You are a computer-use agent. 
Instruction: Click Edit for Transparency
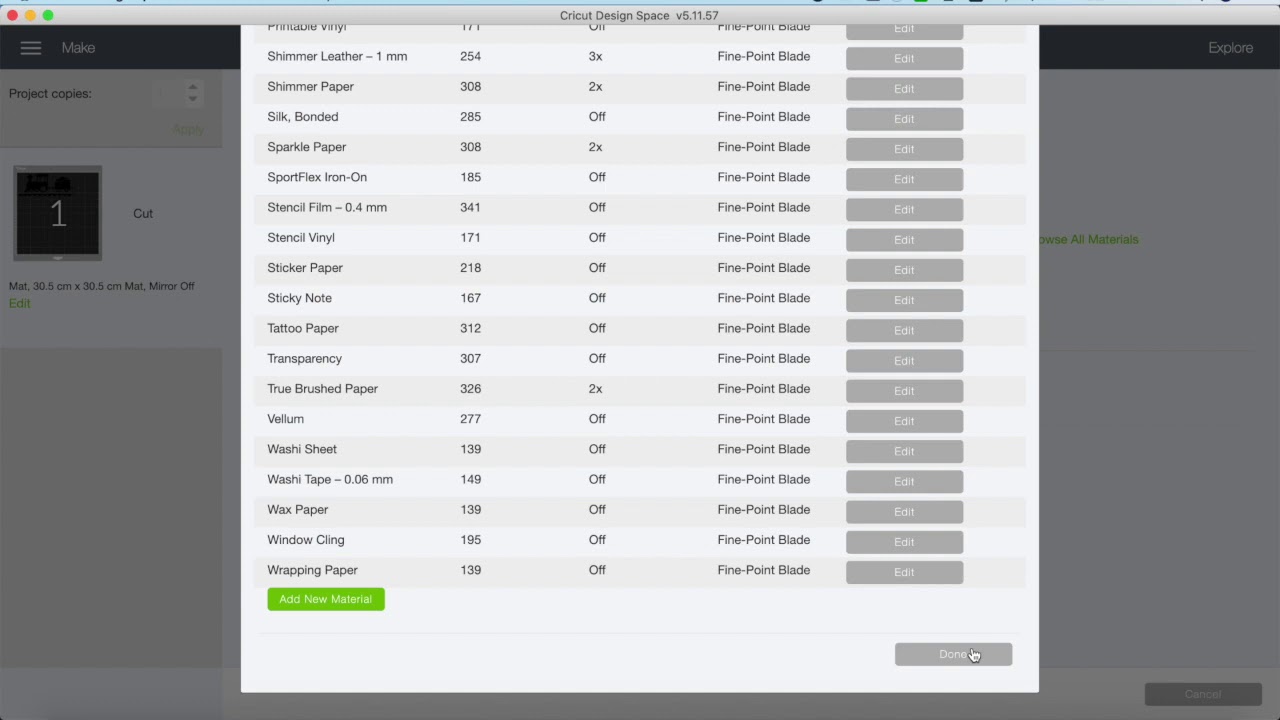pyautogui.click(x=904, y=360)
